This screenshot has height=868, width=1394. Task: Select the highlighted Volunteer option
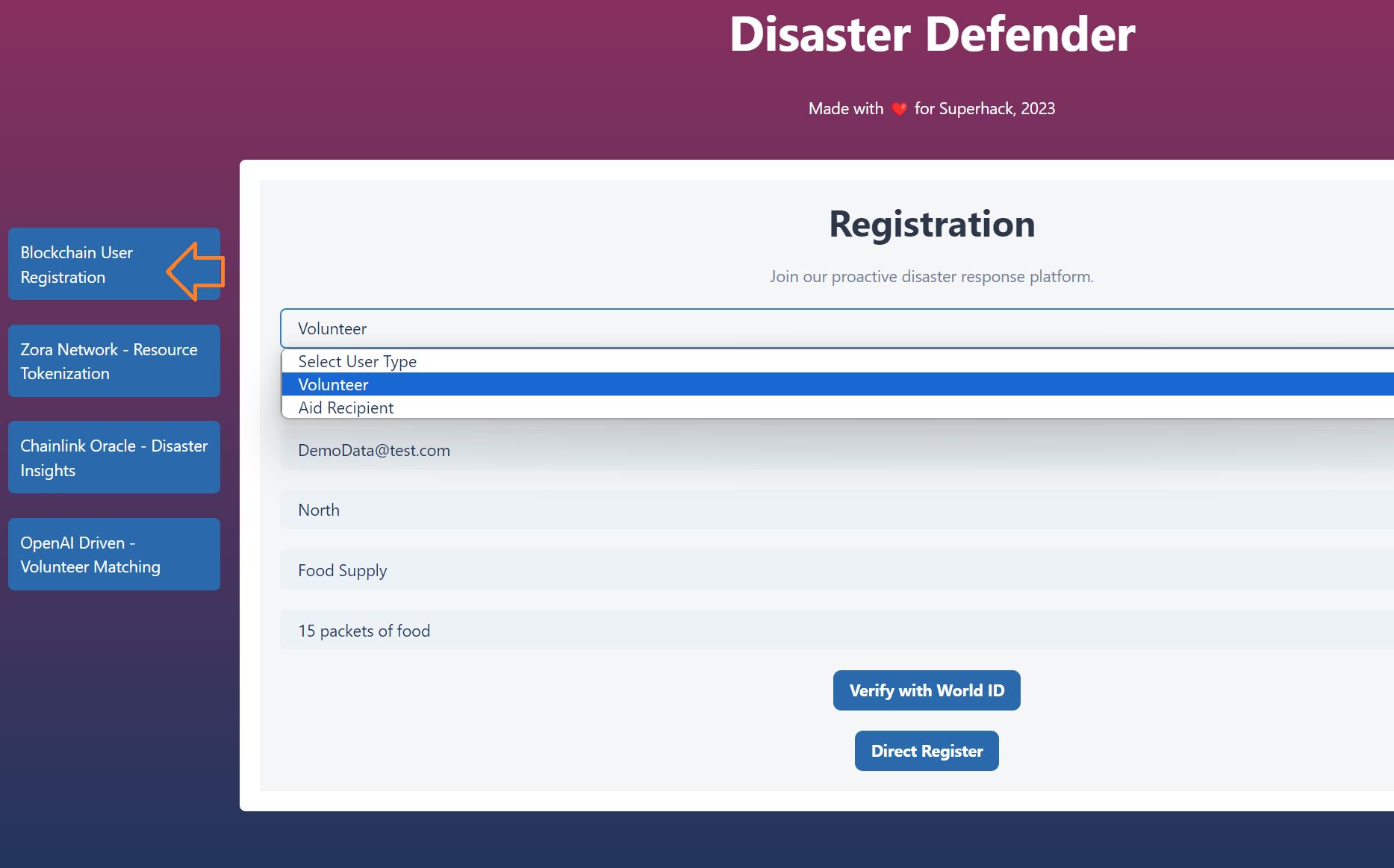pyautogui.click(x=838, y=384)
